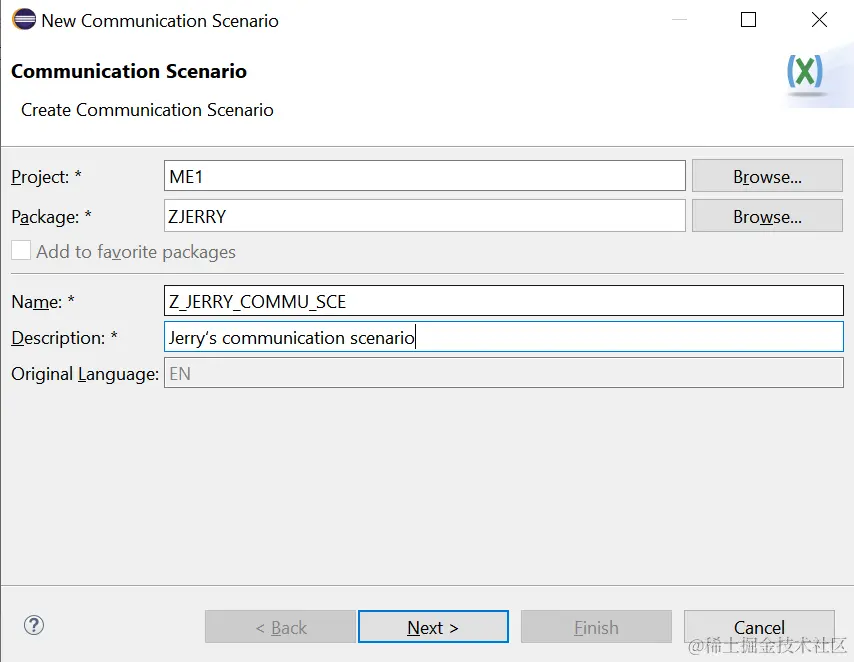Click the Communication Scenario bold heading
Screen dimensions: 854x662
(129, 71)
